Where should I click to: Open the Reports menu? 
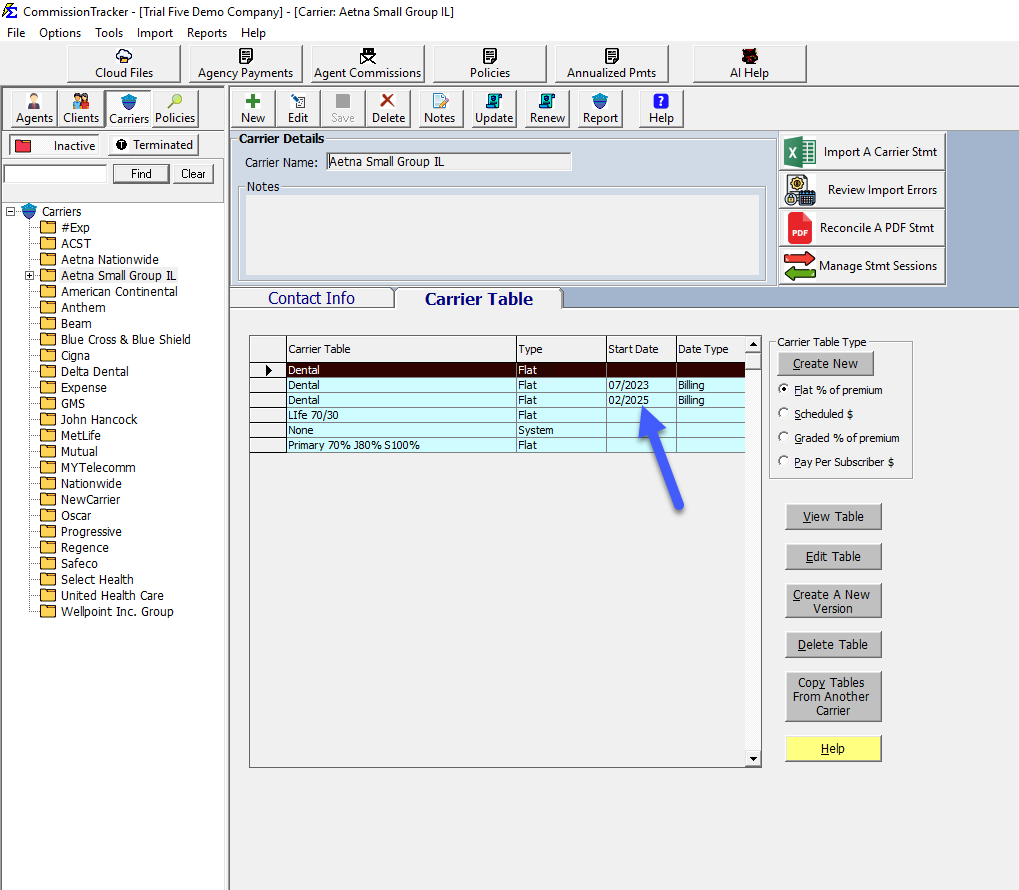coord(206,32)
